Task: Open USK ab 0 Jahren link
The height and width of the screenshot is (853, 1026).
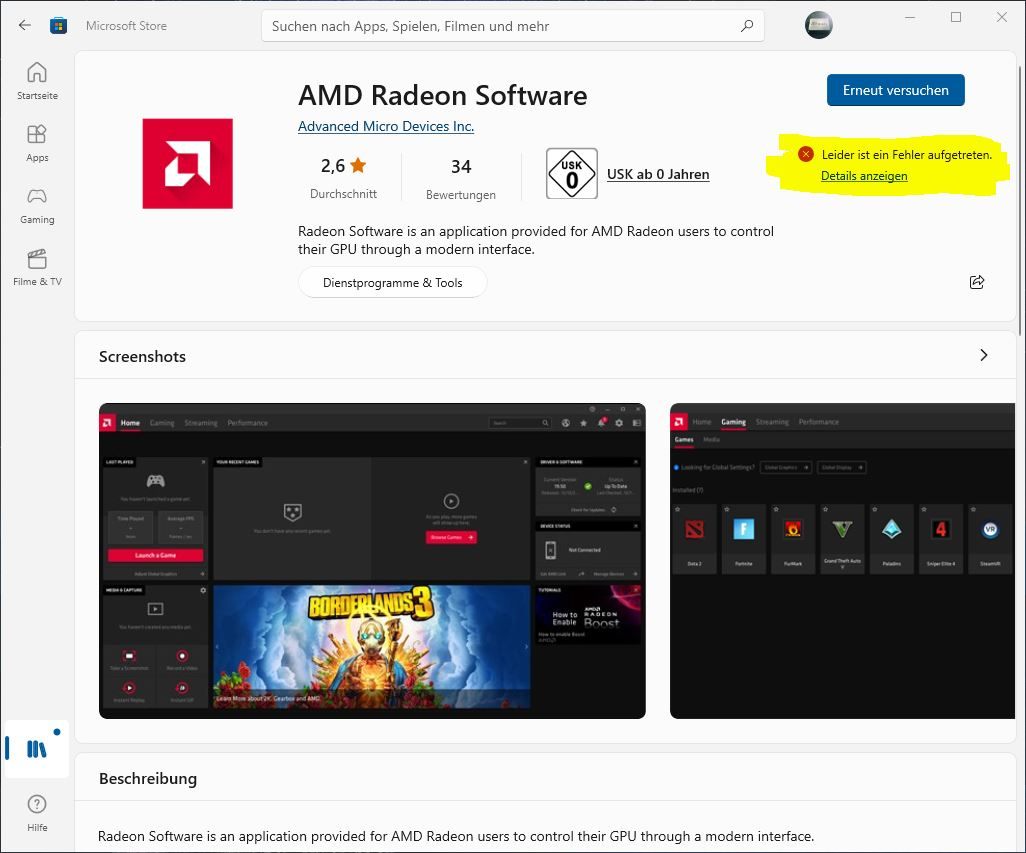Action: [x=658, y=174]
